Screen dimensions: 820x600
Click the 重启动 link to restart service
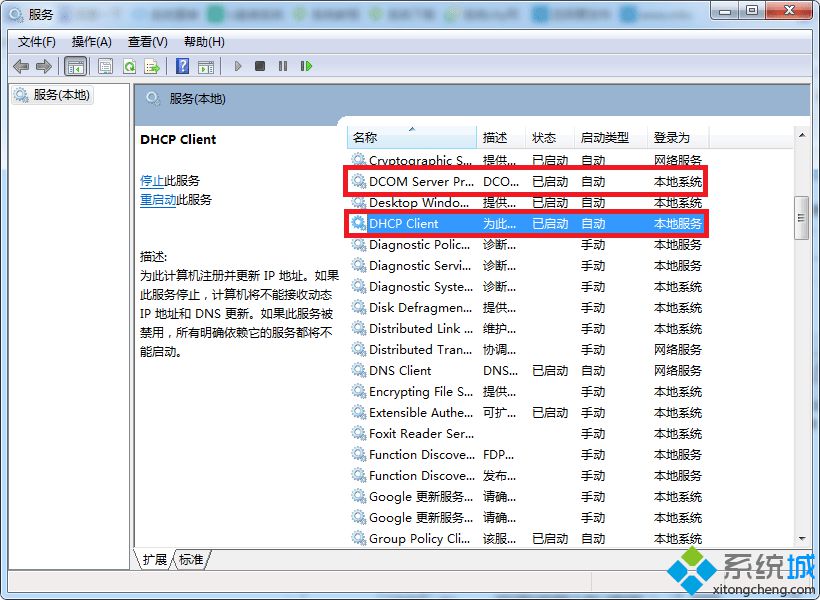tap(157, 200)
